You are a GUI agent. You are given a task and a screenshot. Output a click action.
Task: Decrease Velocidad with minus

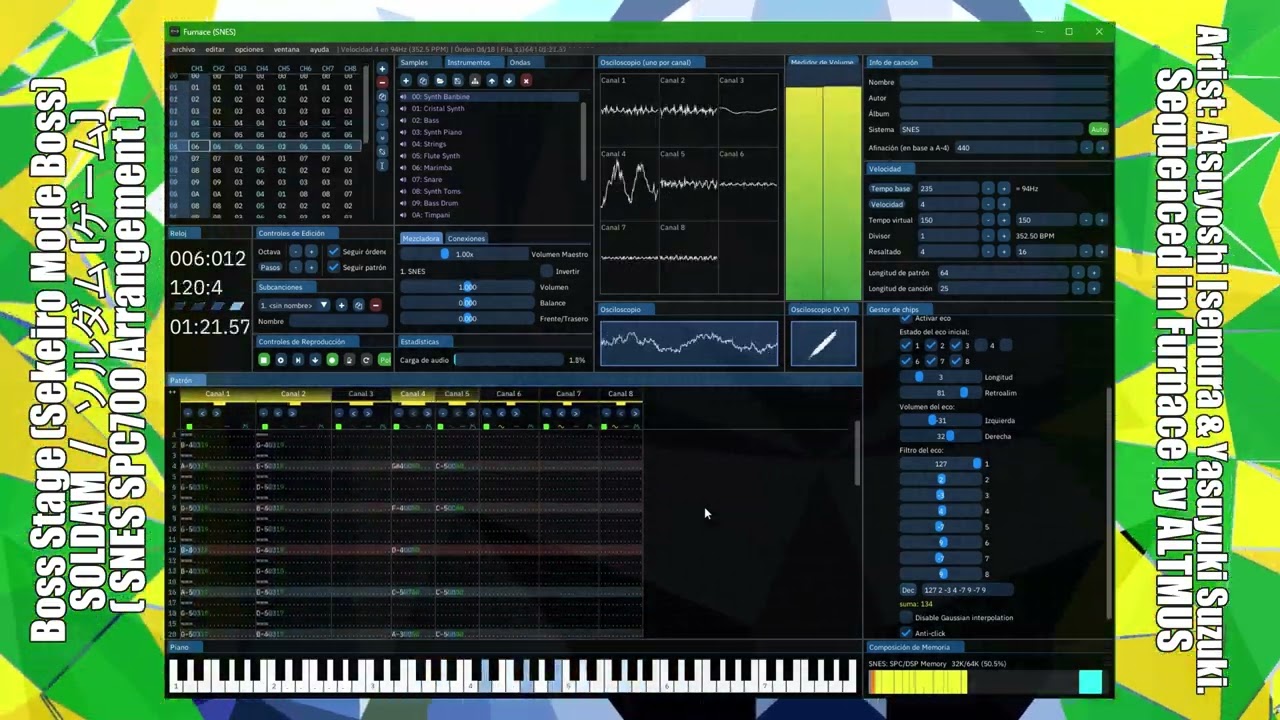click(987, 204)
